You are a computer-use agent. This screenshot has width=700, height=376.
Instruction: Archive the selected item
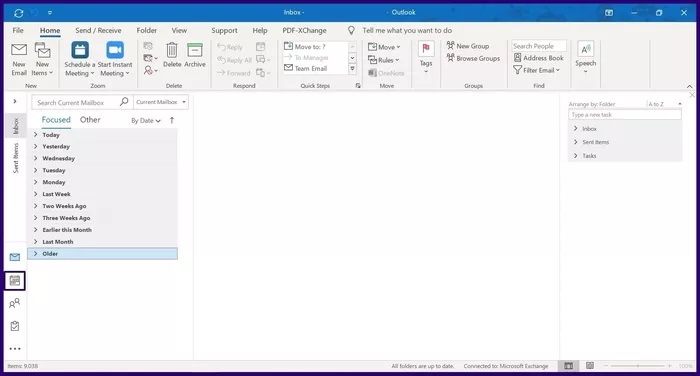[195, 55]
